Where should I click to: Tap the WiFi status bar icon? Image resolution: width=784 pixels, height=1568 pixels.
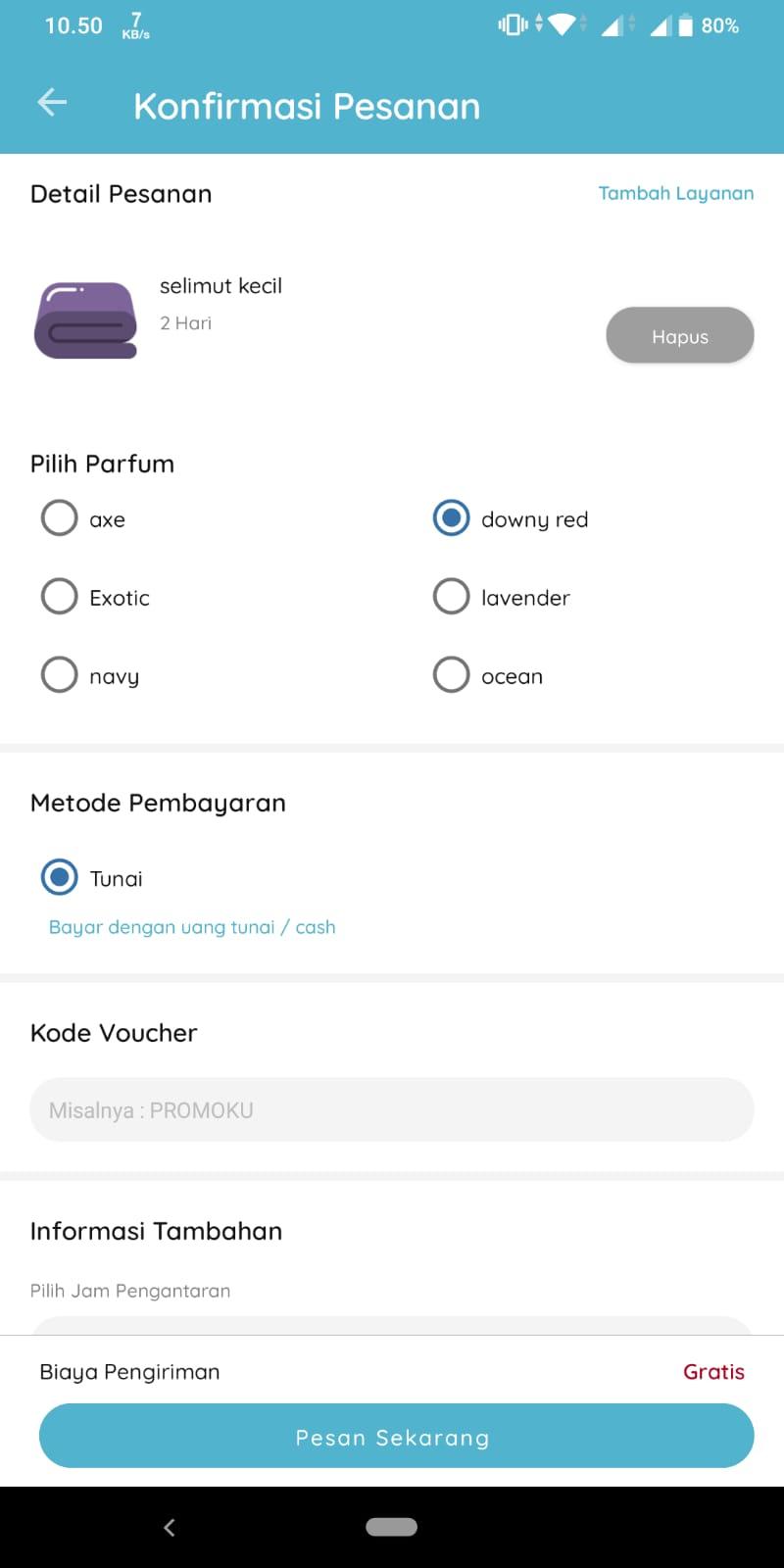[x=562, y=24]
